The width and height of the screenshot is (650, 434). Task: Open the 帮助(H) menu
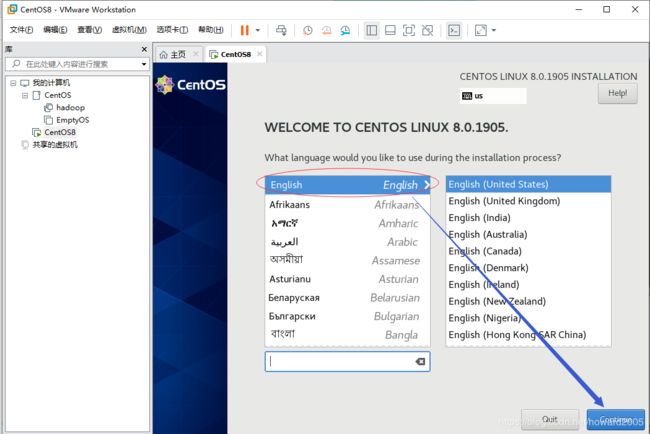pos(211,30)
